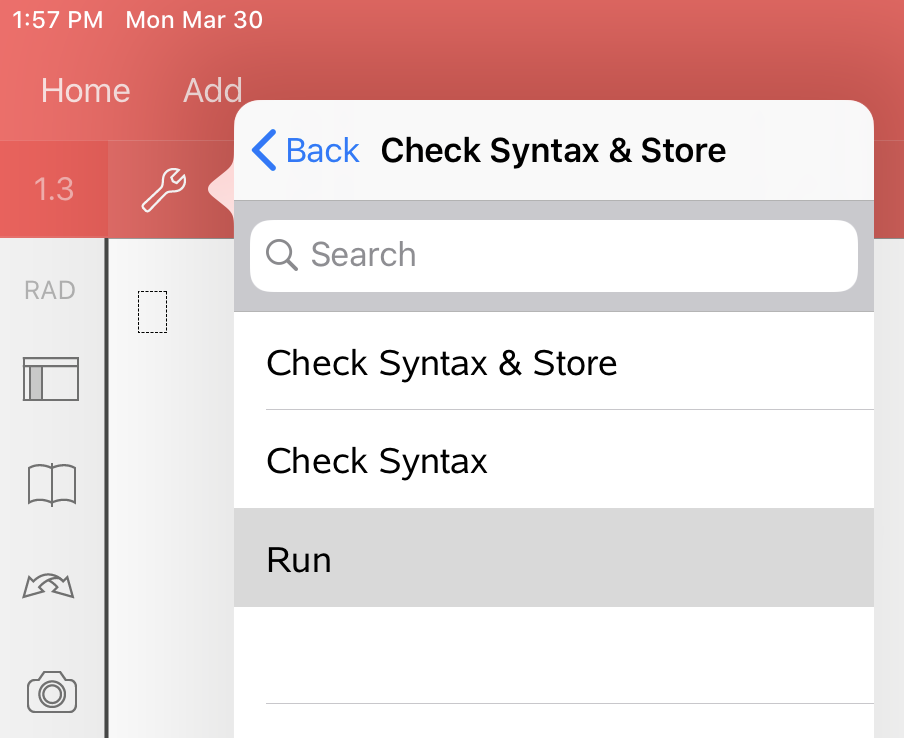Image resolution: width=904 pixels, height=738 pixels.
Task: Focus the Search input field
Action: [x=570, y=255]
